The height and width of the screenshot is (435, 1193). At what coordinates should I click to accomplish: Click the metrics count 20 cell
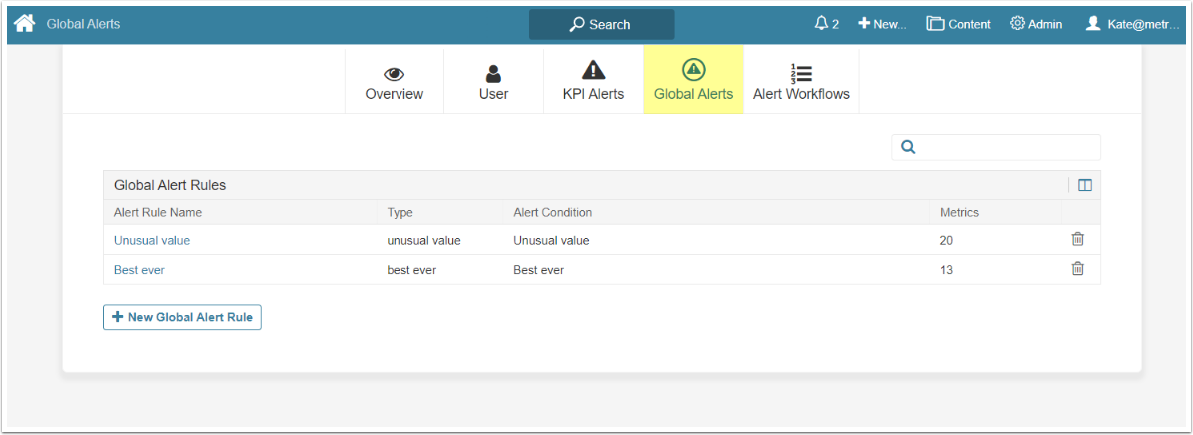click(946, 240)
